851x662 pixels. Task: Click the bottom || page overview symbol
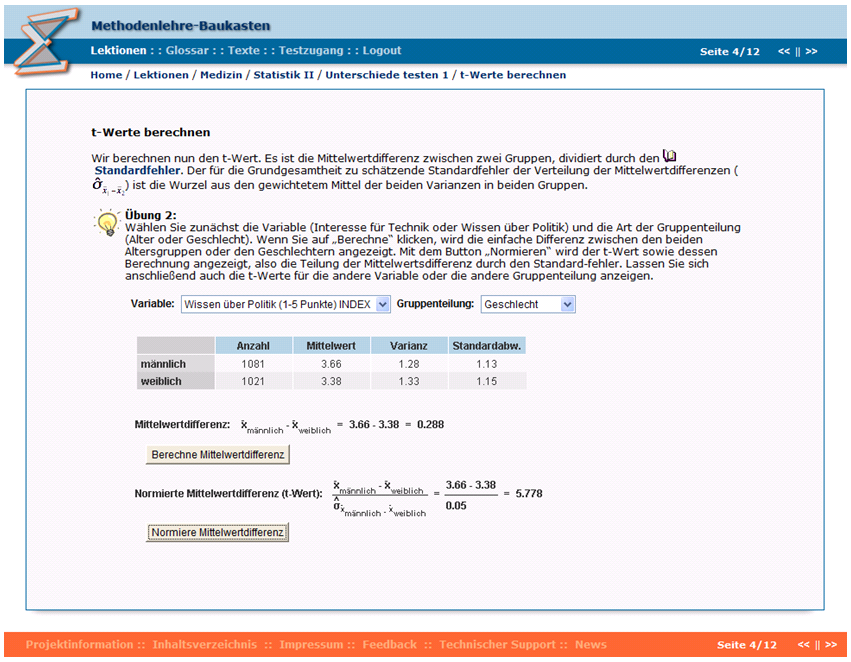tap(817, 645)
